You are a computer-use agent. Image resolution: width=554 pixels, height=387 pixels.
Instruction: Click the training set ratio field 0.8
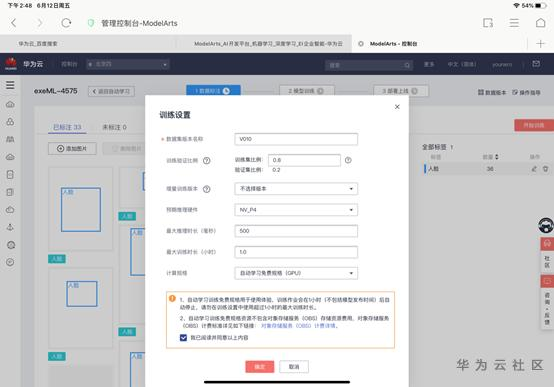pyautogui.click(x=304, y=160)
